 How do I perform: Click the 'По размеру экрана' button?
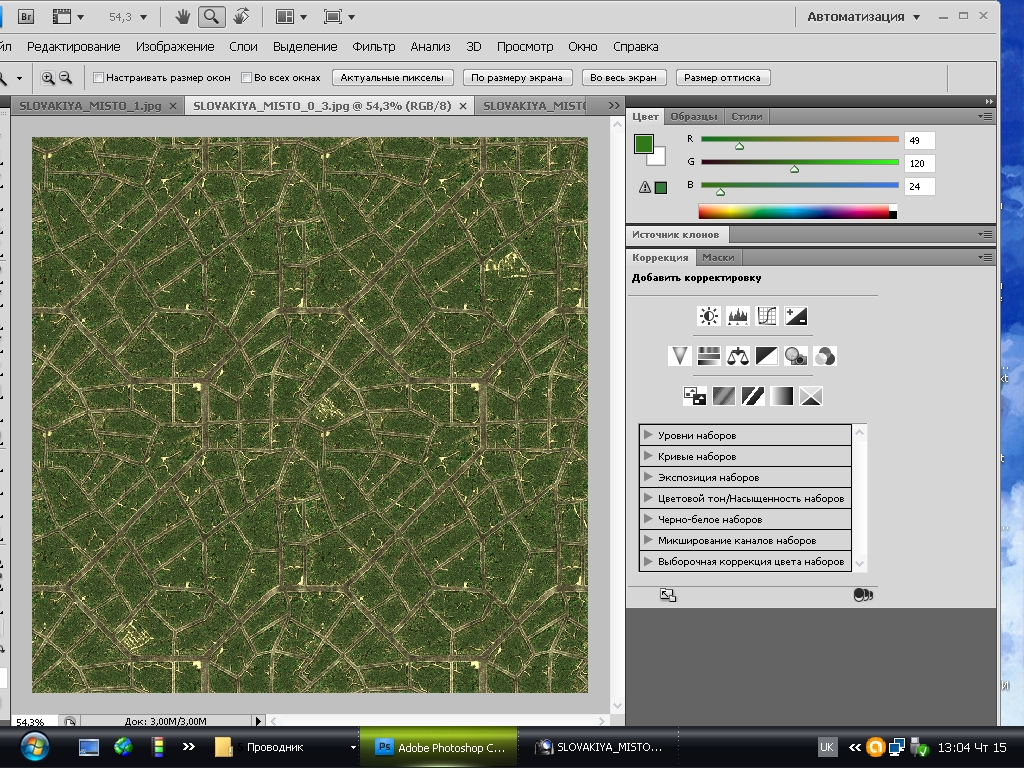click(518, 77)
